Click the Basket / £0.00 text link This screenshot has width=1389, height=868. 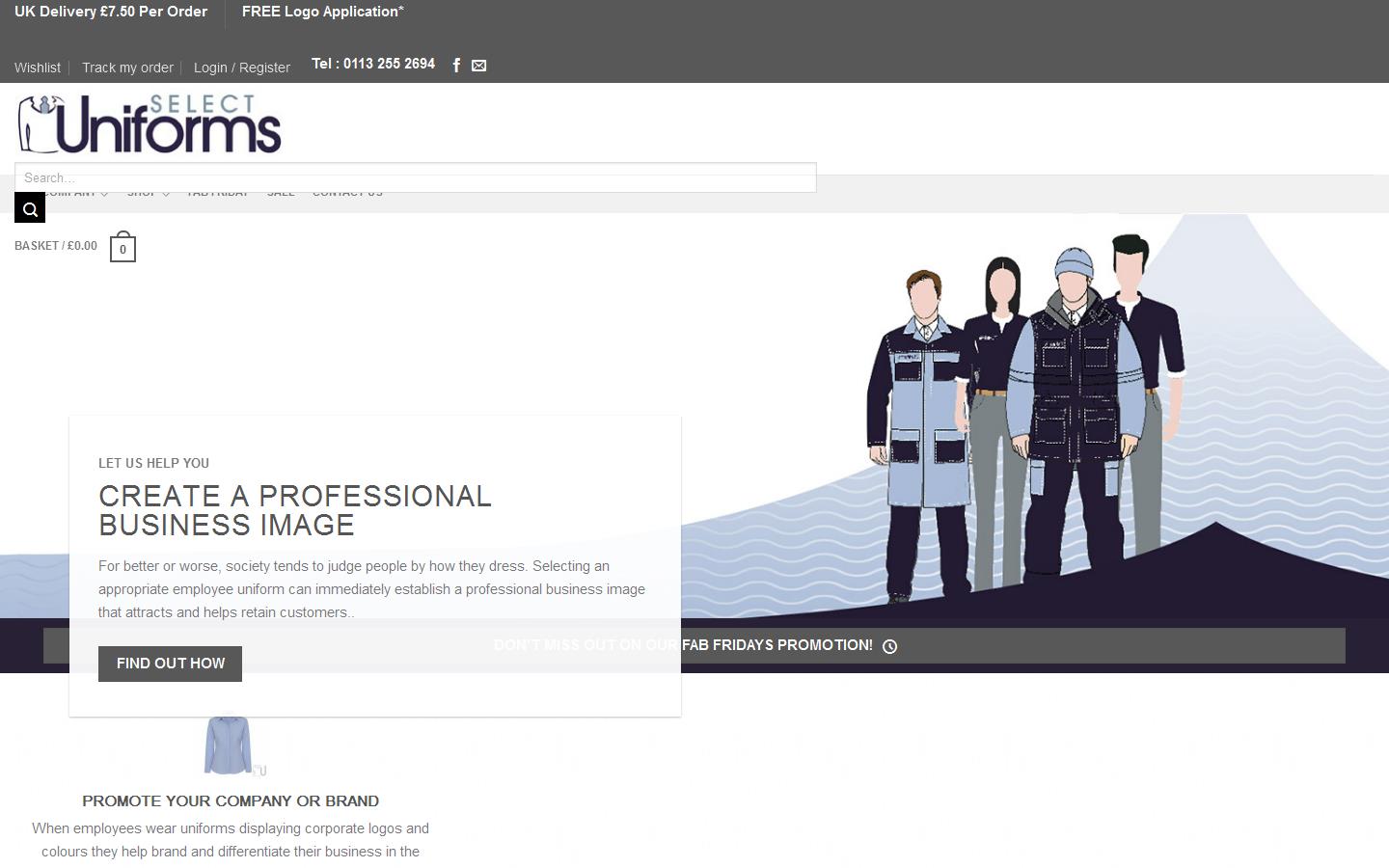[56, 246]
